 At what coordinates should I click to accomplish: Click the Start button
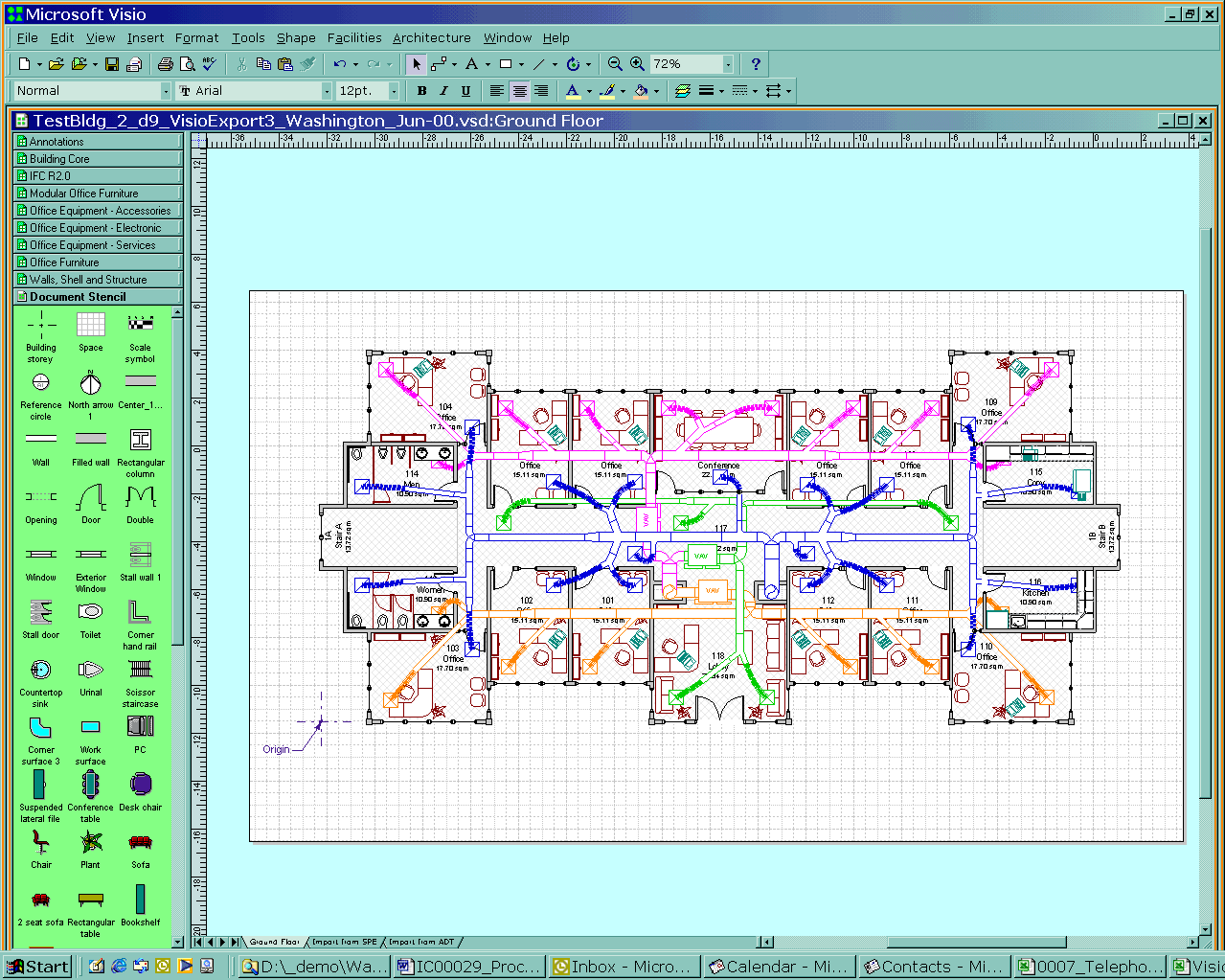pos(36,967)
